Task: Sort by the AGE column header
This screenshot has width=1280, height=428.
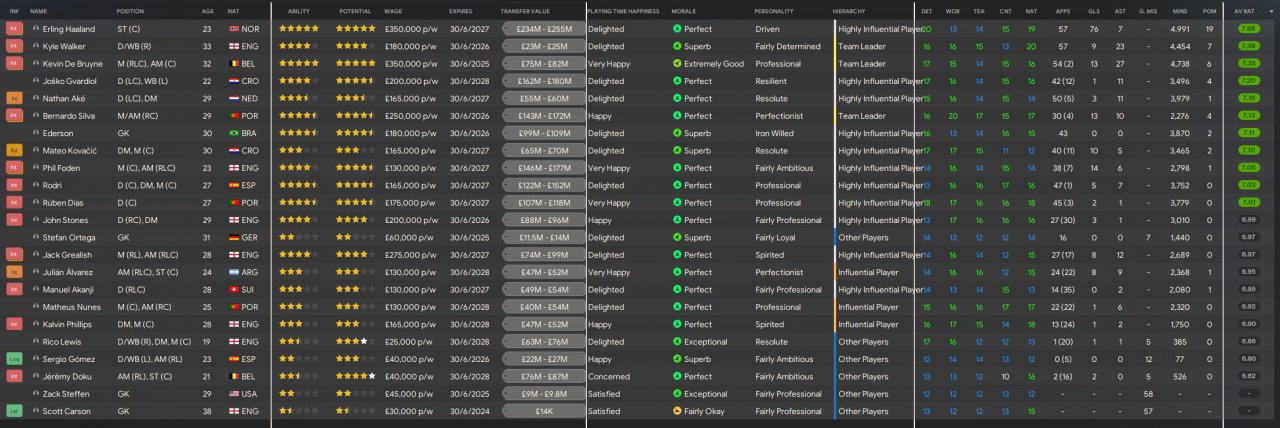Action: point(207,10)
